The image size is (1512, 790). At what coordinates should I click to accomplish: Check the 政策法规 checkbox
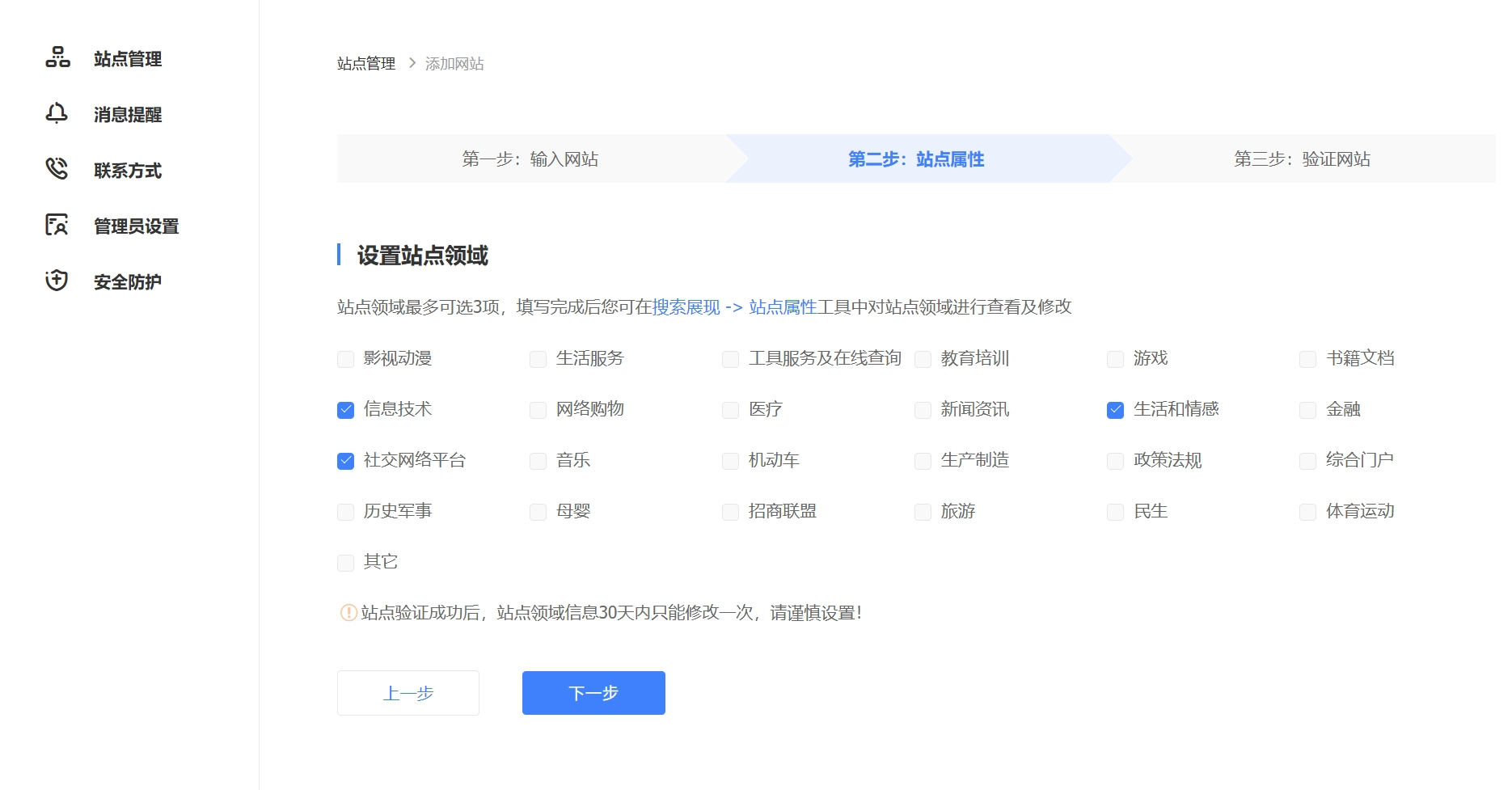coord(1115,461)
